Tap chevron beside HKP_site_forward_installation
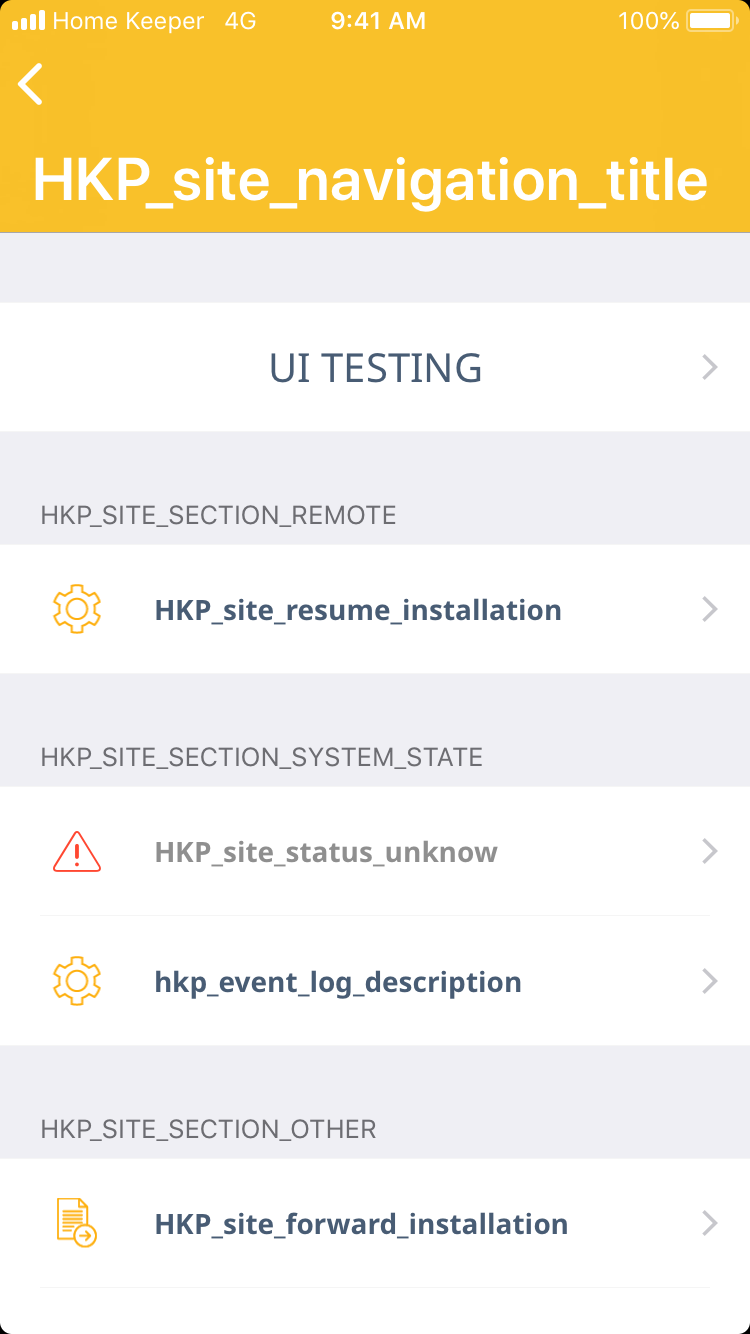Viewport: 750px width, 1334px height. [x=710, y=1224]
